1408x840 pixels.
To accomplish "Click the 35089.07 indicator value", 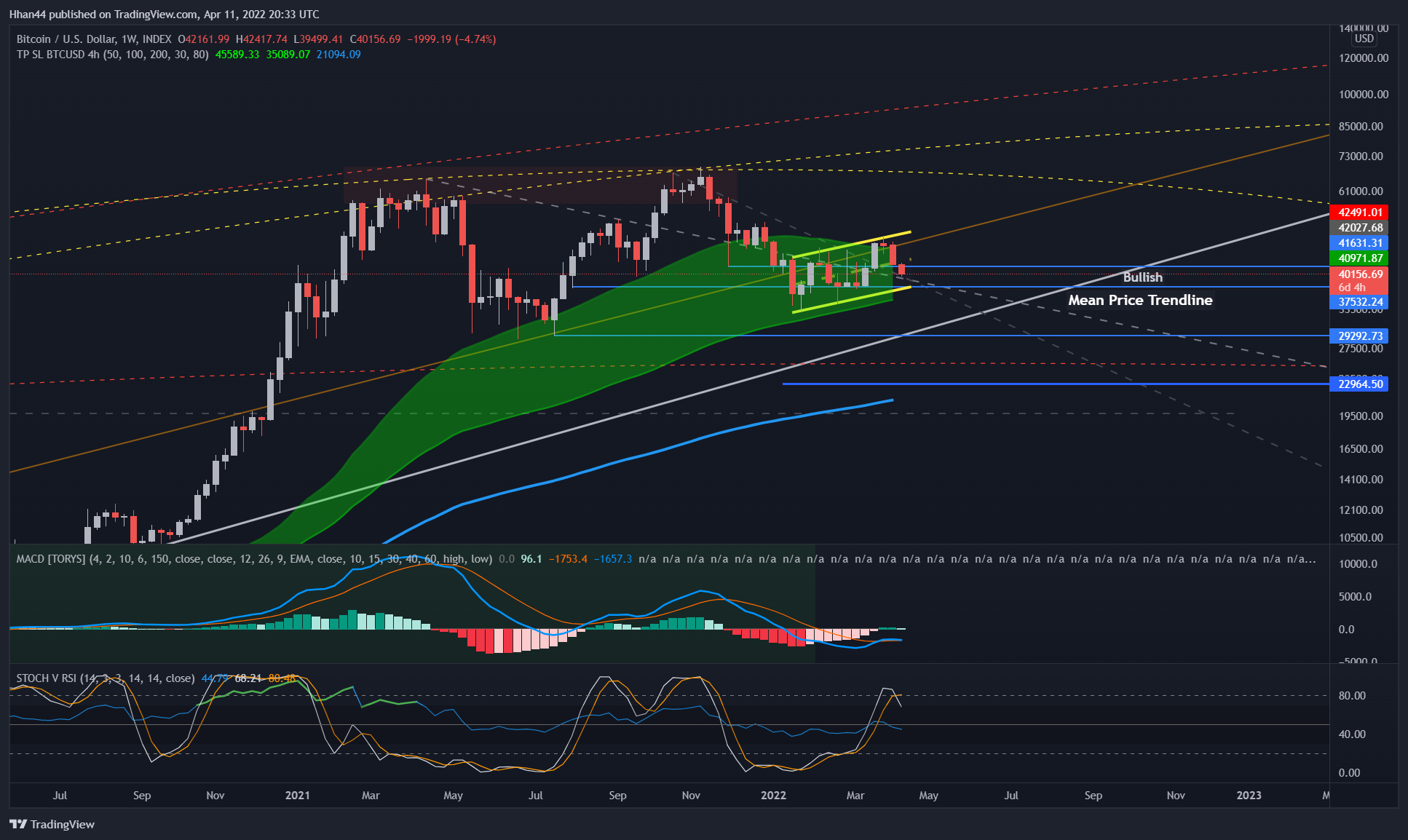I will [x=288, y=55].
